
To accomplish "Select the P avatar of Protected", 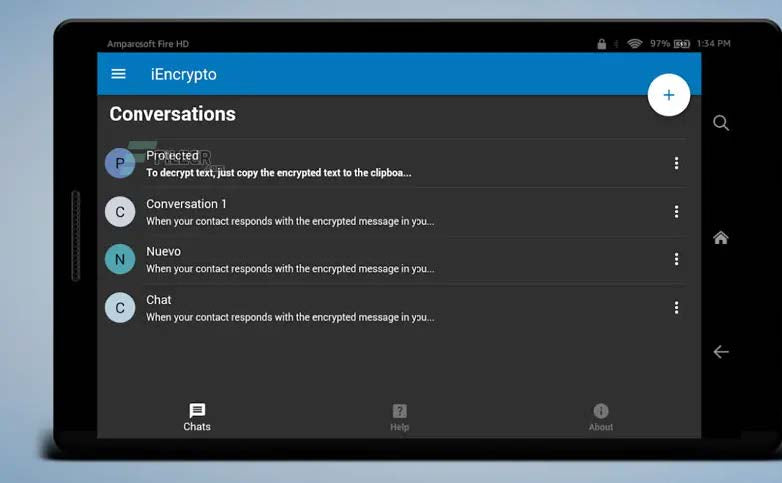I will (x=120, y=163).
